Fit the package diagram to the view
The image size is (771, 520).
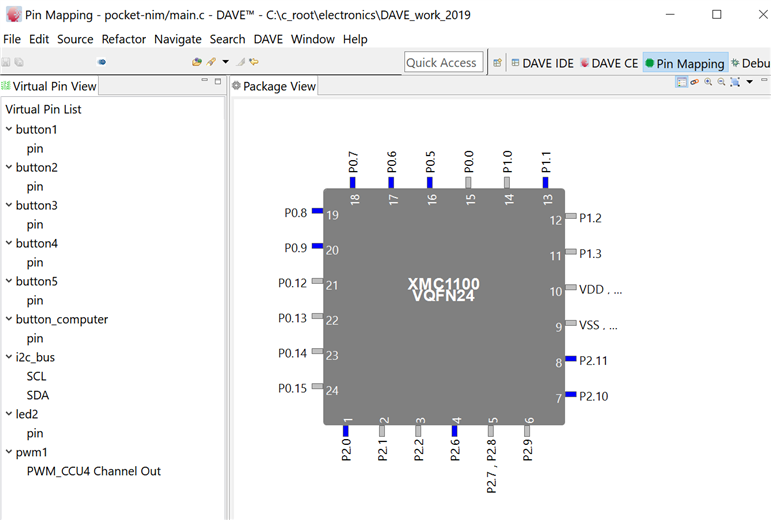tap(735, 82)
